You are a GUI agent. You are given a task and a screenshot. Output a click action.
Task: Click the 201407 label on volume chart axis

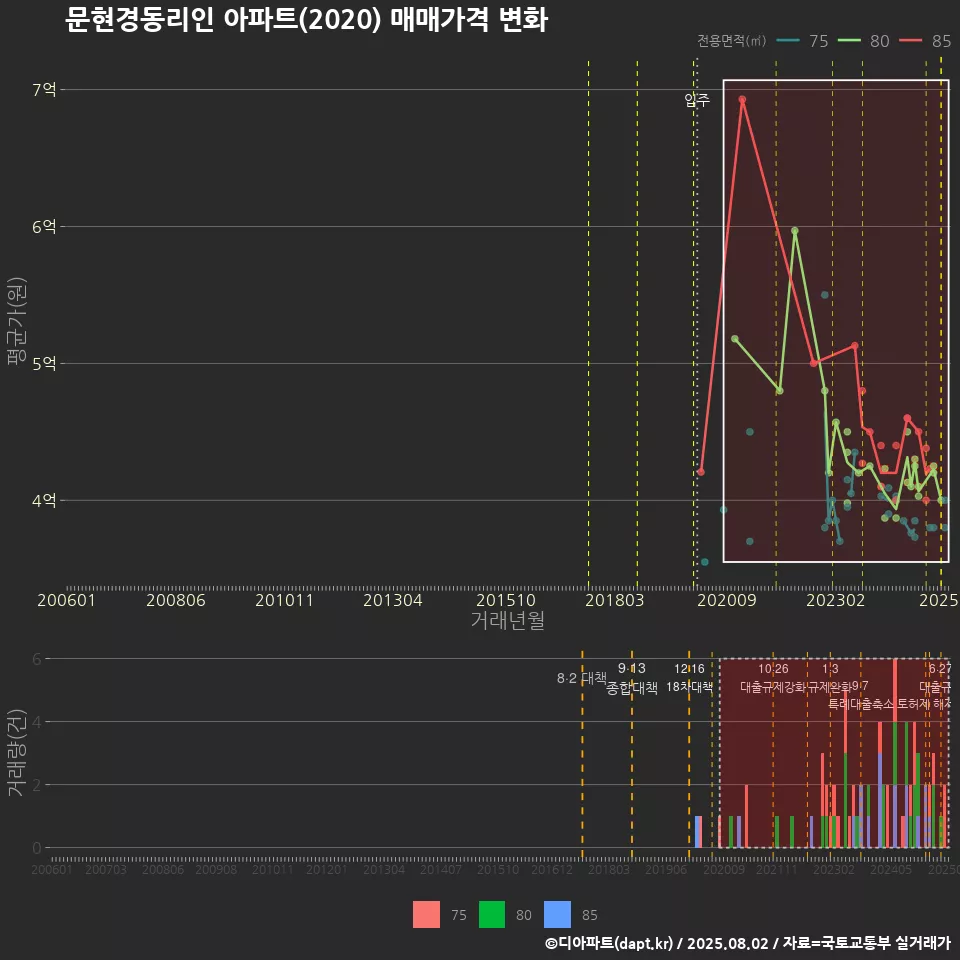[x=441, y=869]
